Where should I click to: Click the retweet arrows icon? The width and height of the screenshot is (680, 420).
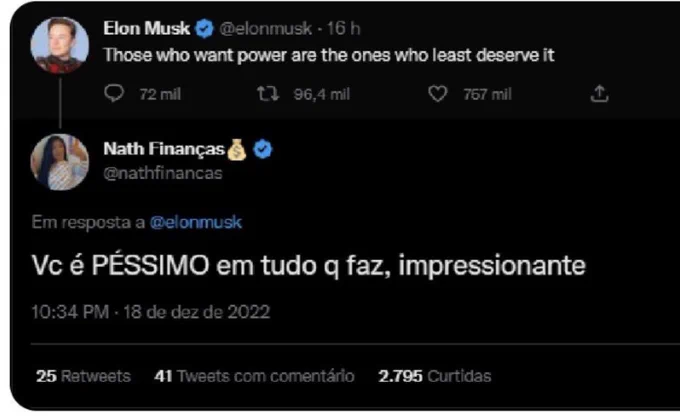point(268,94)
